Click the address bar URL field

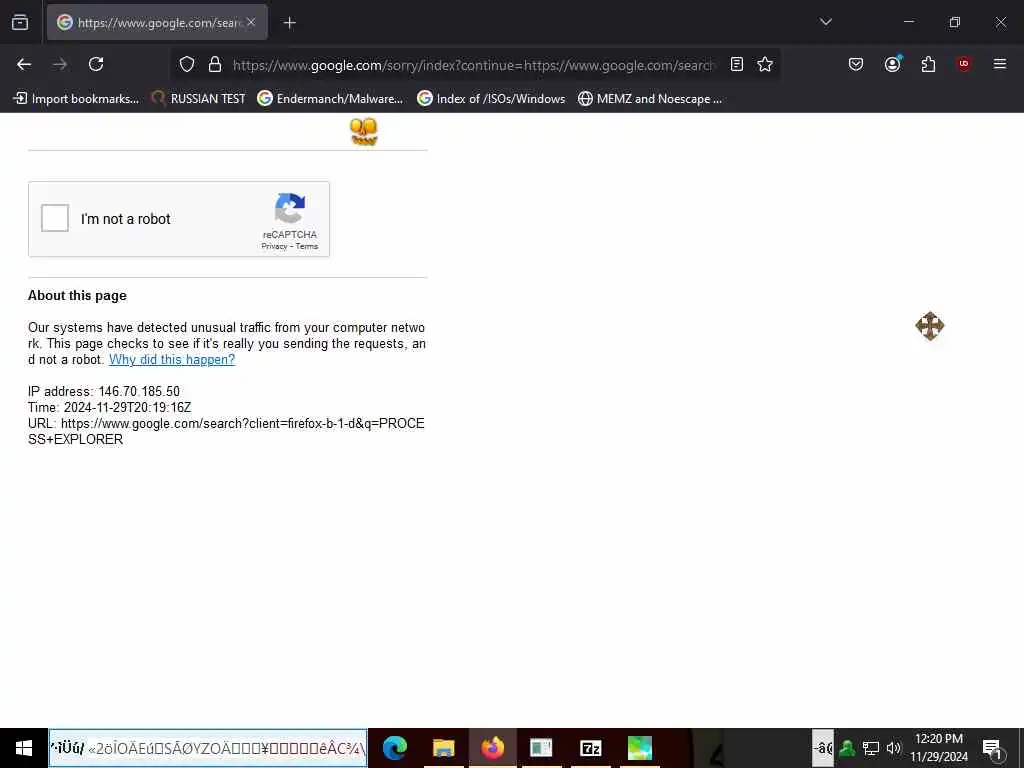tap(473, 65)
